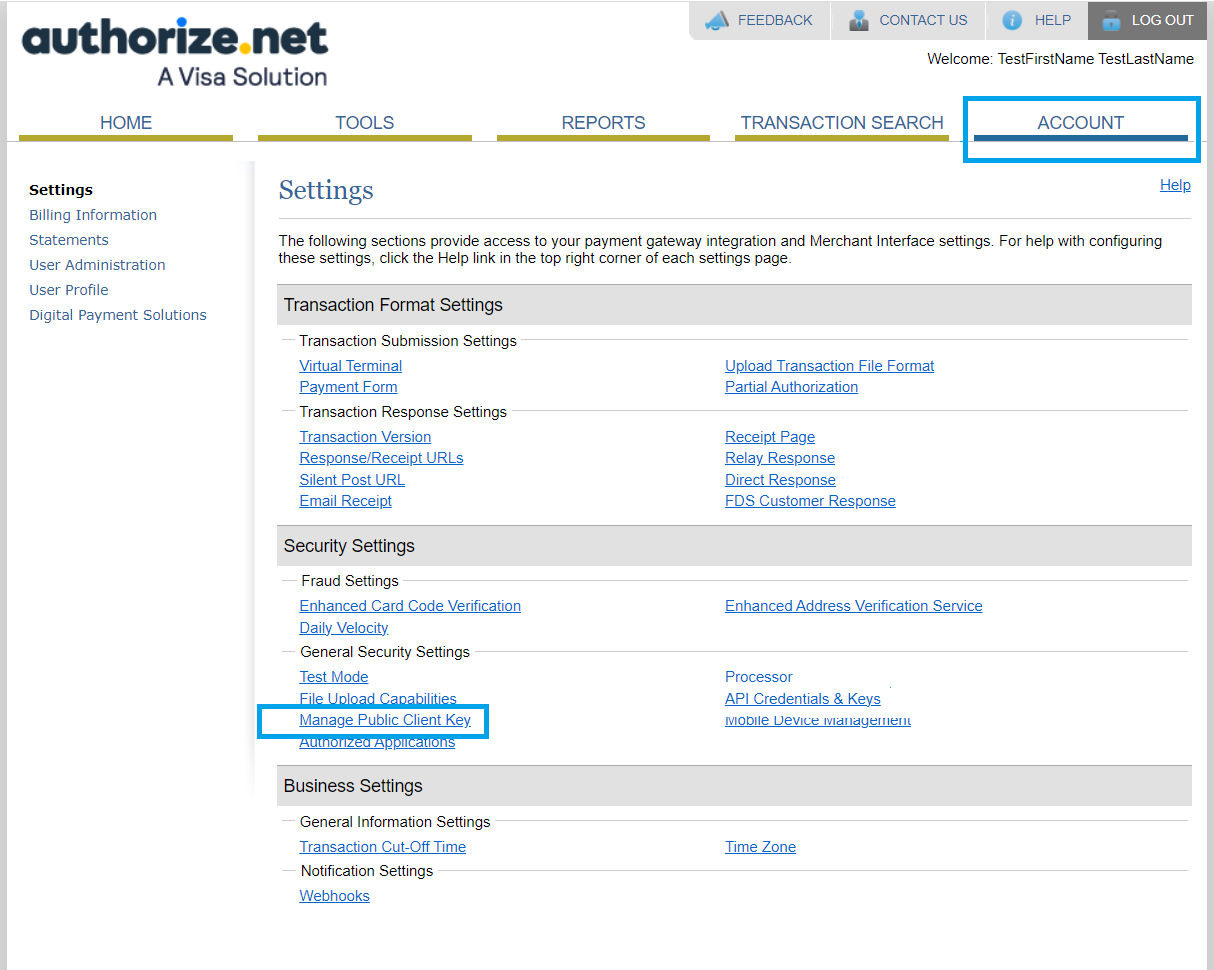Select Settings in the left sidebar

[61, 190]
